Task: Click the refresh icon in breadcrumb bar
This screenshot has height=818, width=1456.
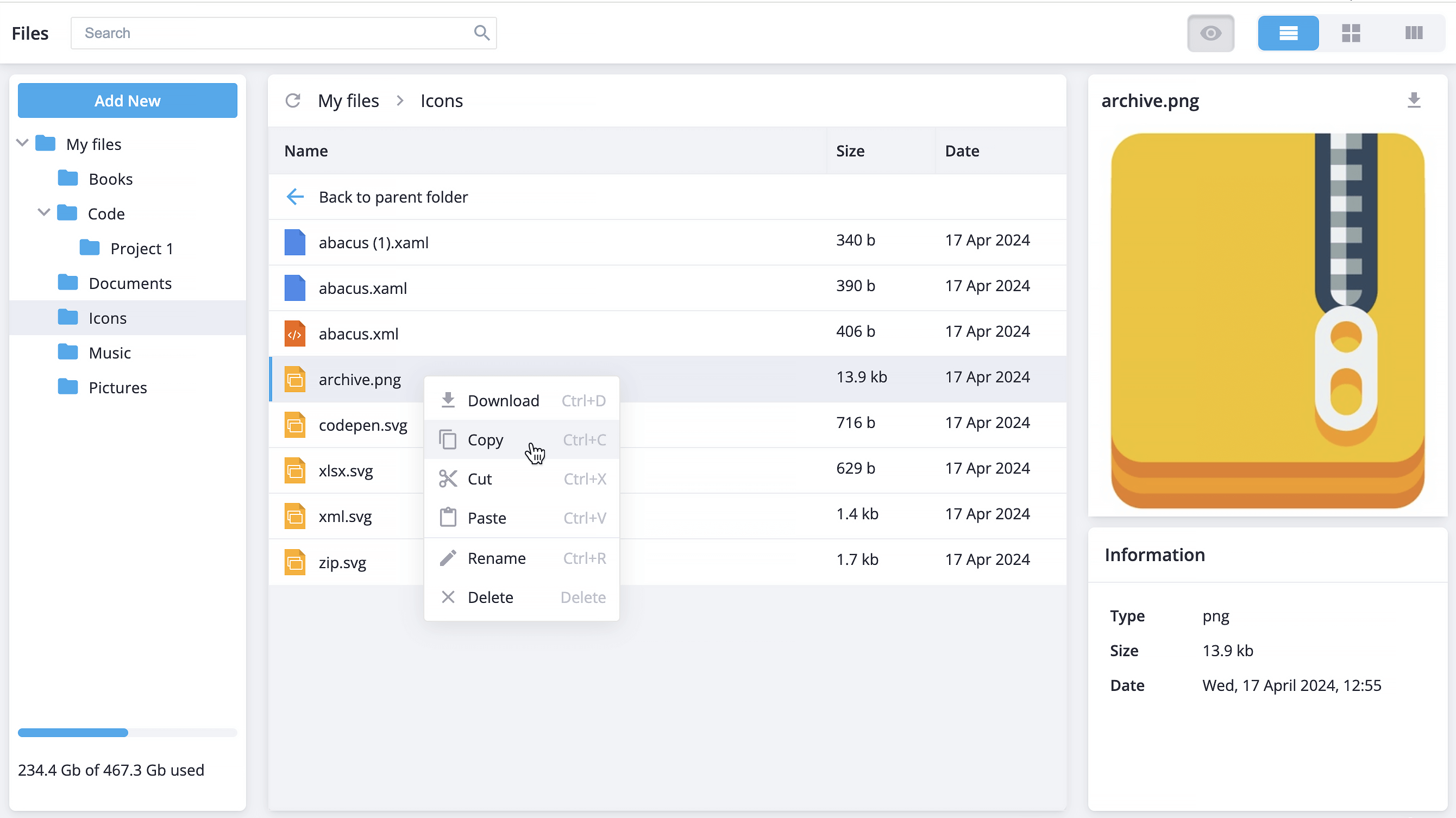Action: coord(293,100)
